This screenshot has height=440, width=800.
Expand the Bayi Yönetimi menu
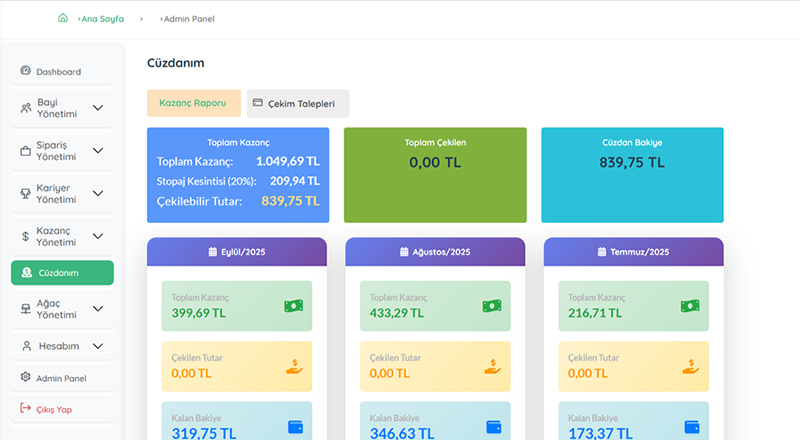[97, 108]
